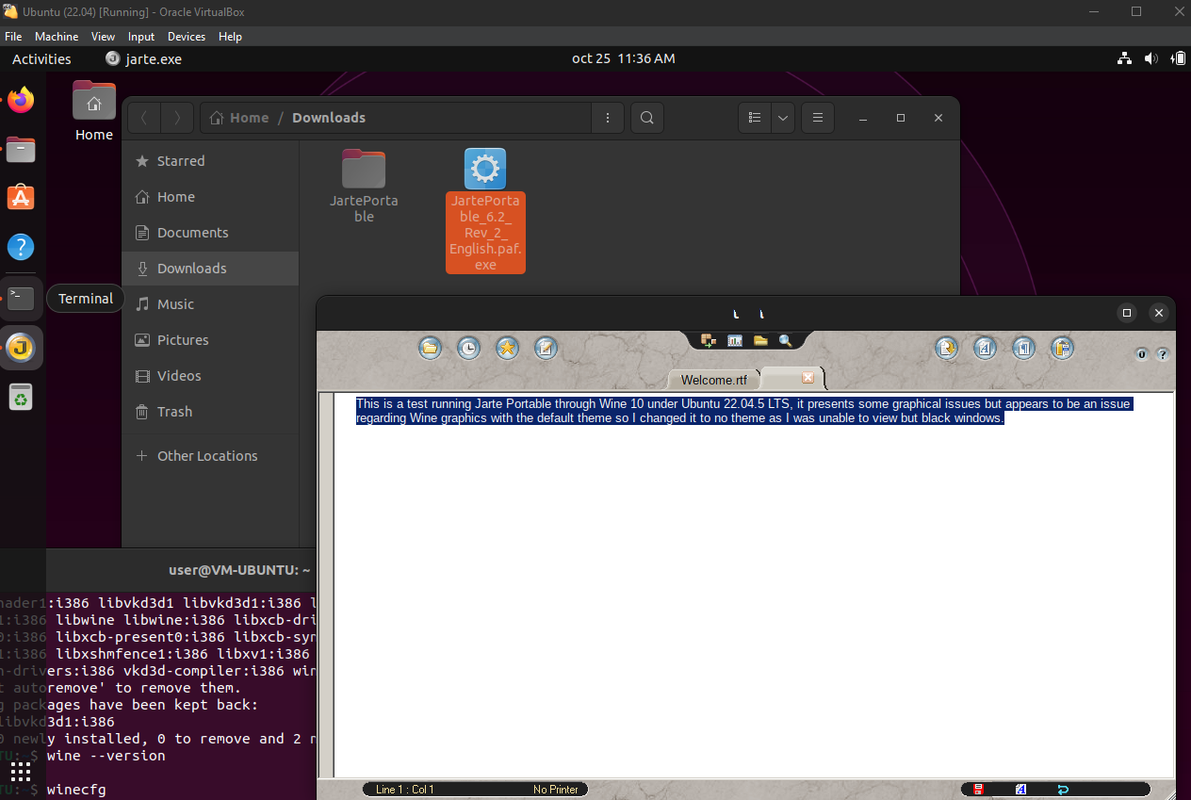
Task: Open the clock 'oct 25 11:36 AM' menu
Action: coord(624,58)
